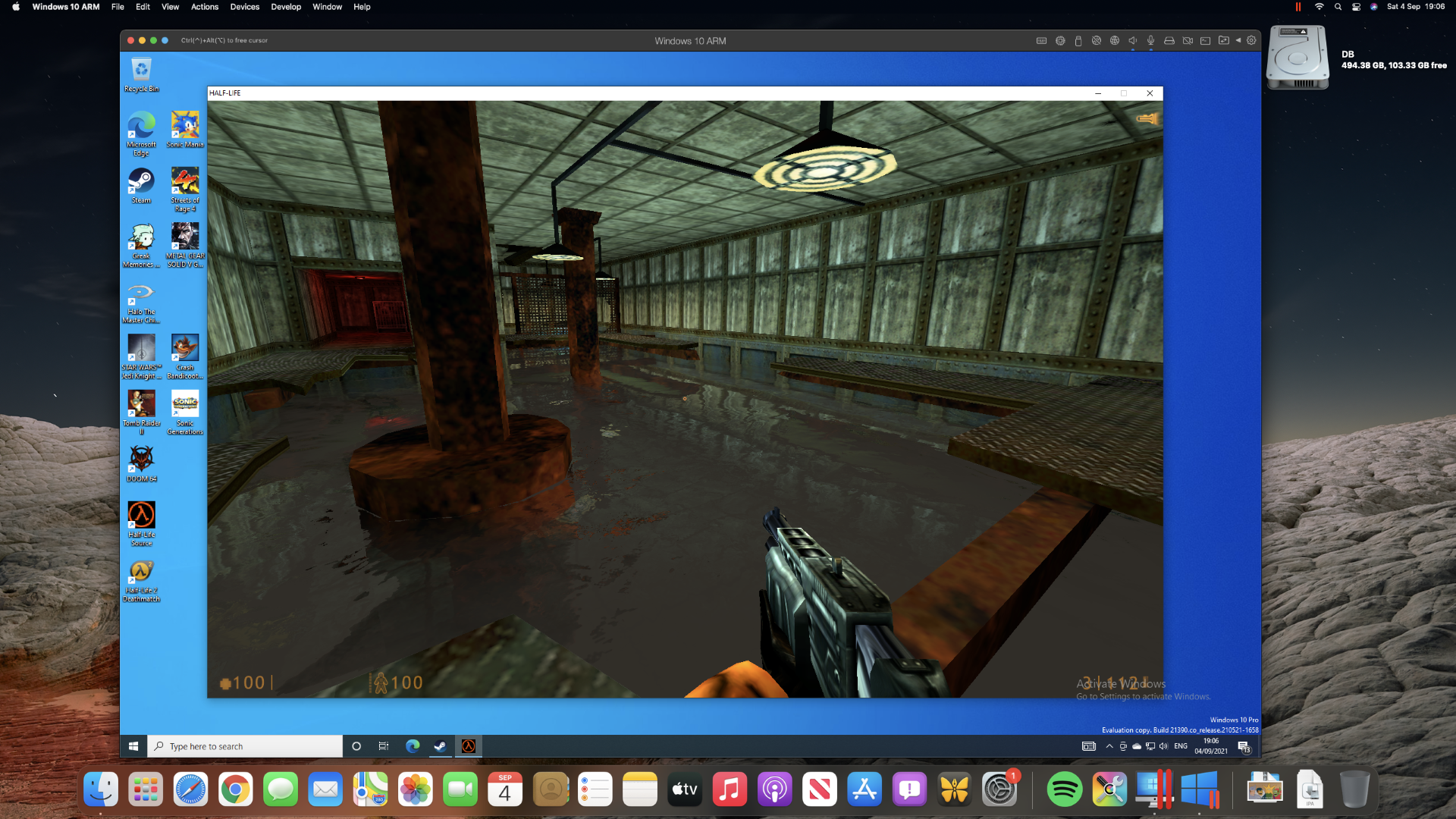Toggle the VM toolbar speaker icon
This screenshot has height=819, width=1456.
[x=1132, y=41]
